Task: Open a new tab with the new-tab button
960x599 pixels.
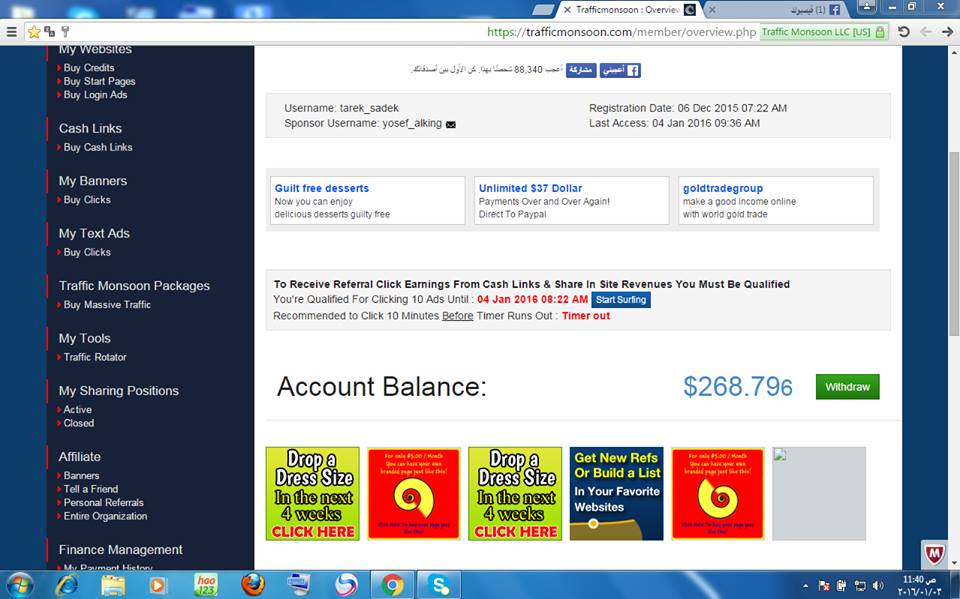Action: [543, 10]
